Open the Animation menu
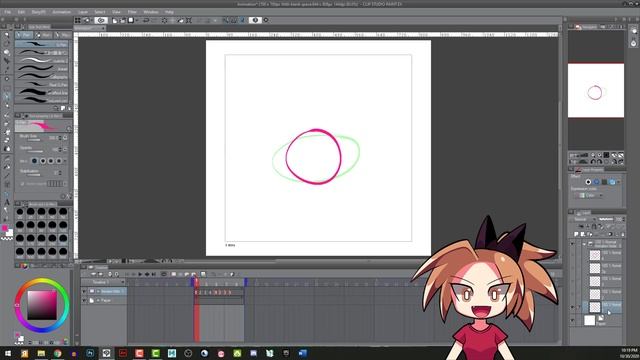The width and height of the screenshot is (640, 360). (x=62, y=12)
